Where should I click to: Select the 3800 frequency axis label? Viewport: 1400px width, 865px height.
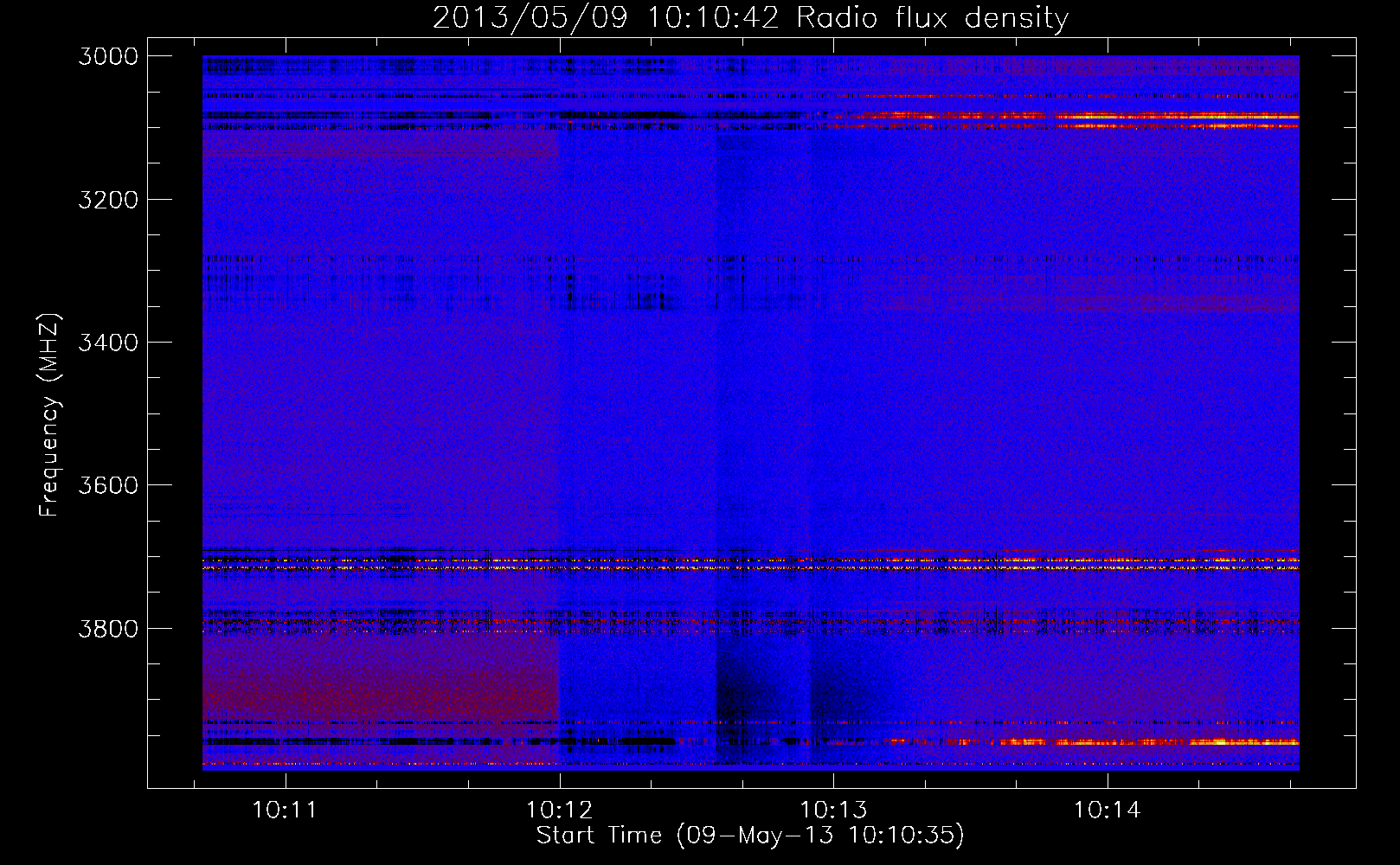pyautogui.click(x=108, y=629)
